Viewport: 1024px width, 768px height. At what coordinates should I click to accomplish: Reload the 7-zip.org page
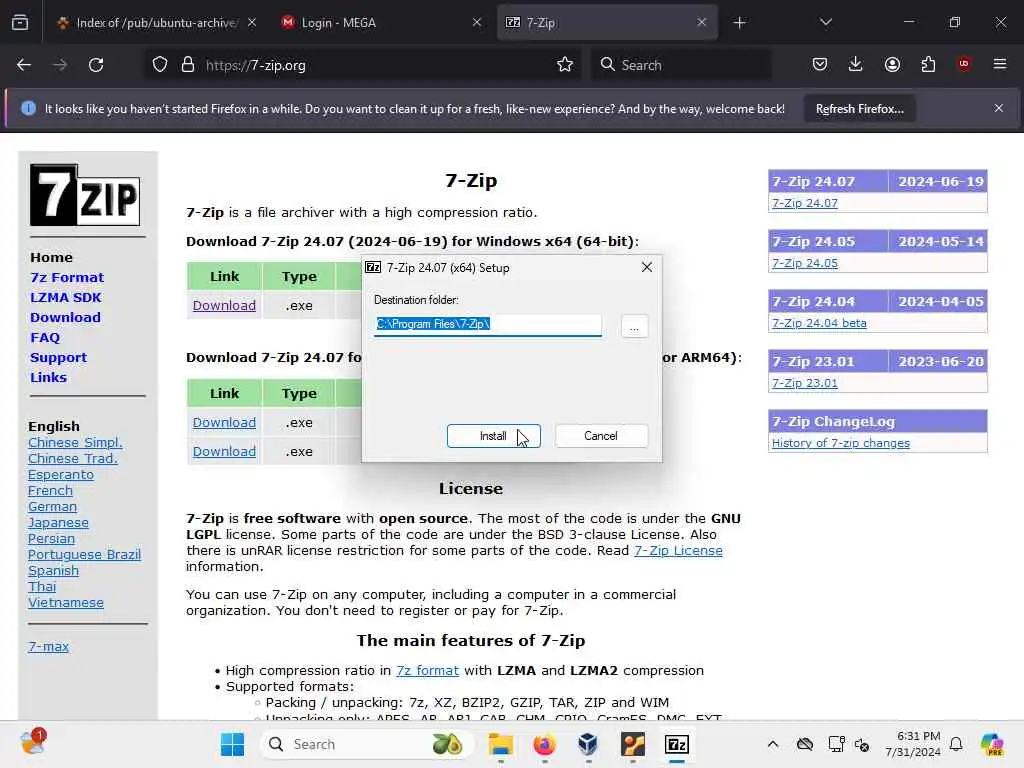tap(96, 65)
